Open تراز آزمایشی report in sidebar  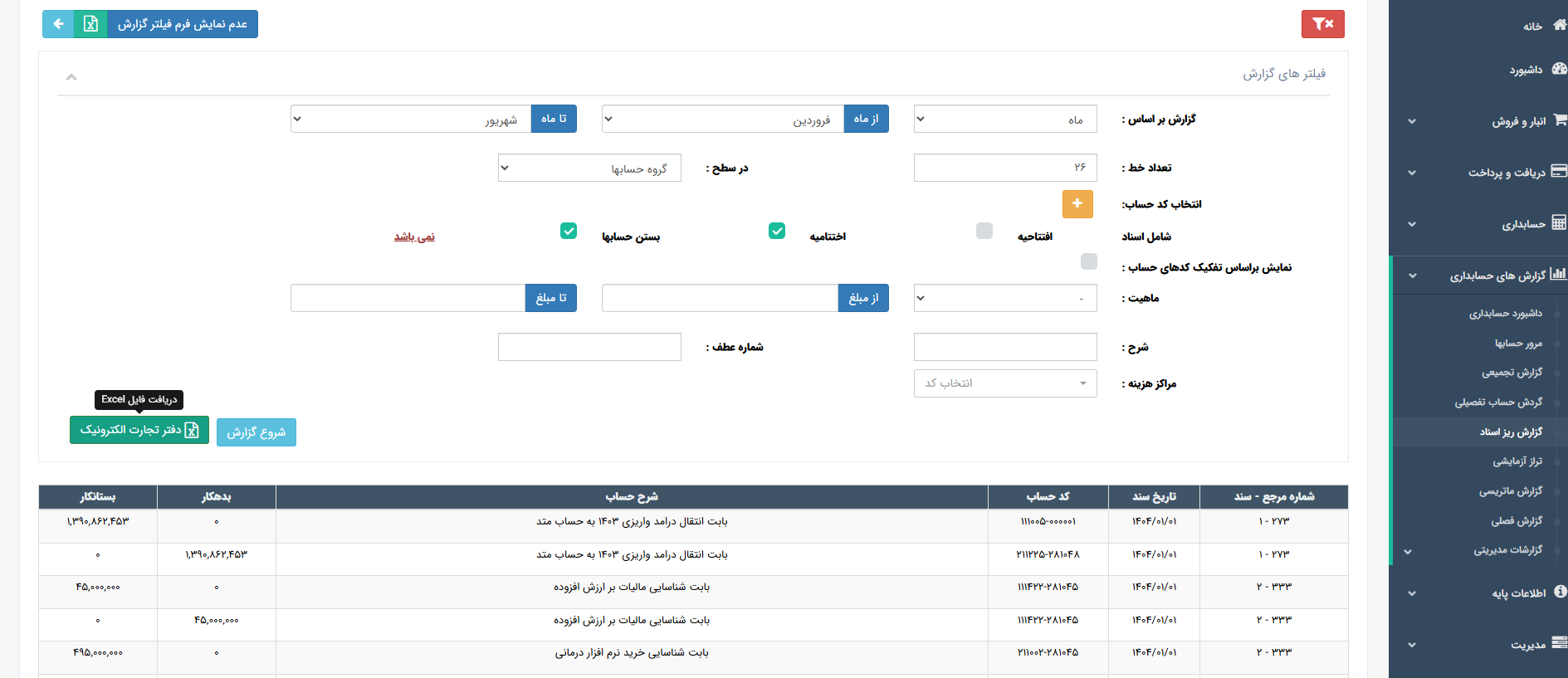click(x=1517, y=461)
